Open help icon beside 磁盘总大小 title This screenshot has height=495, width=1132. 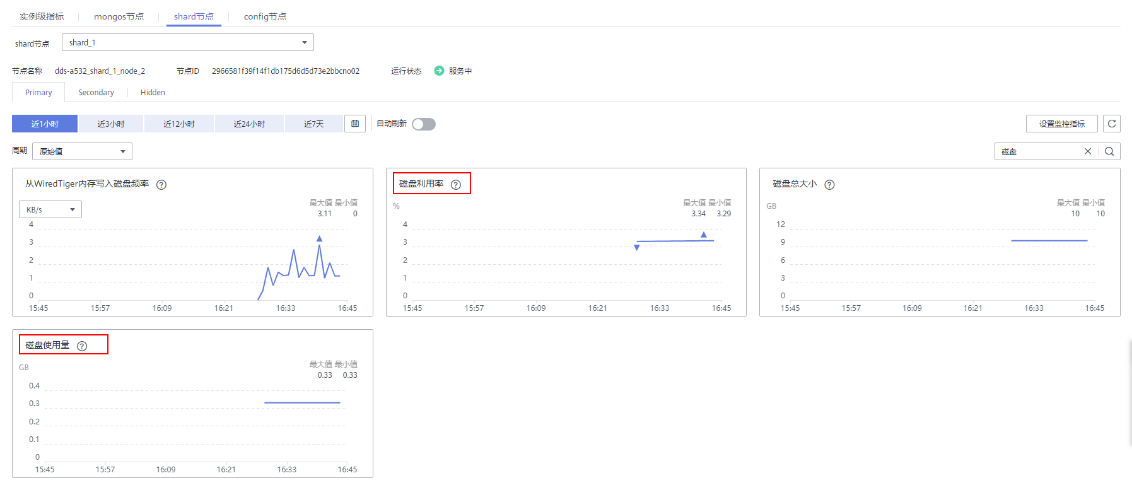point(829,184)
